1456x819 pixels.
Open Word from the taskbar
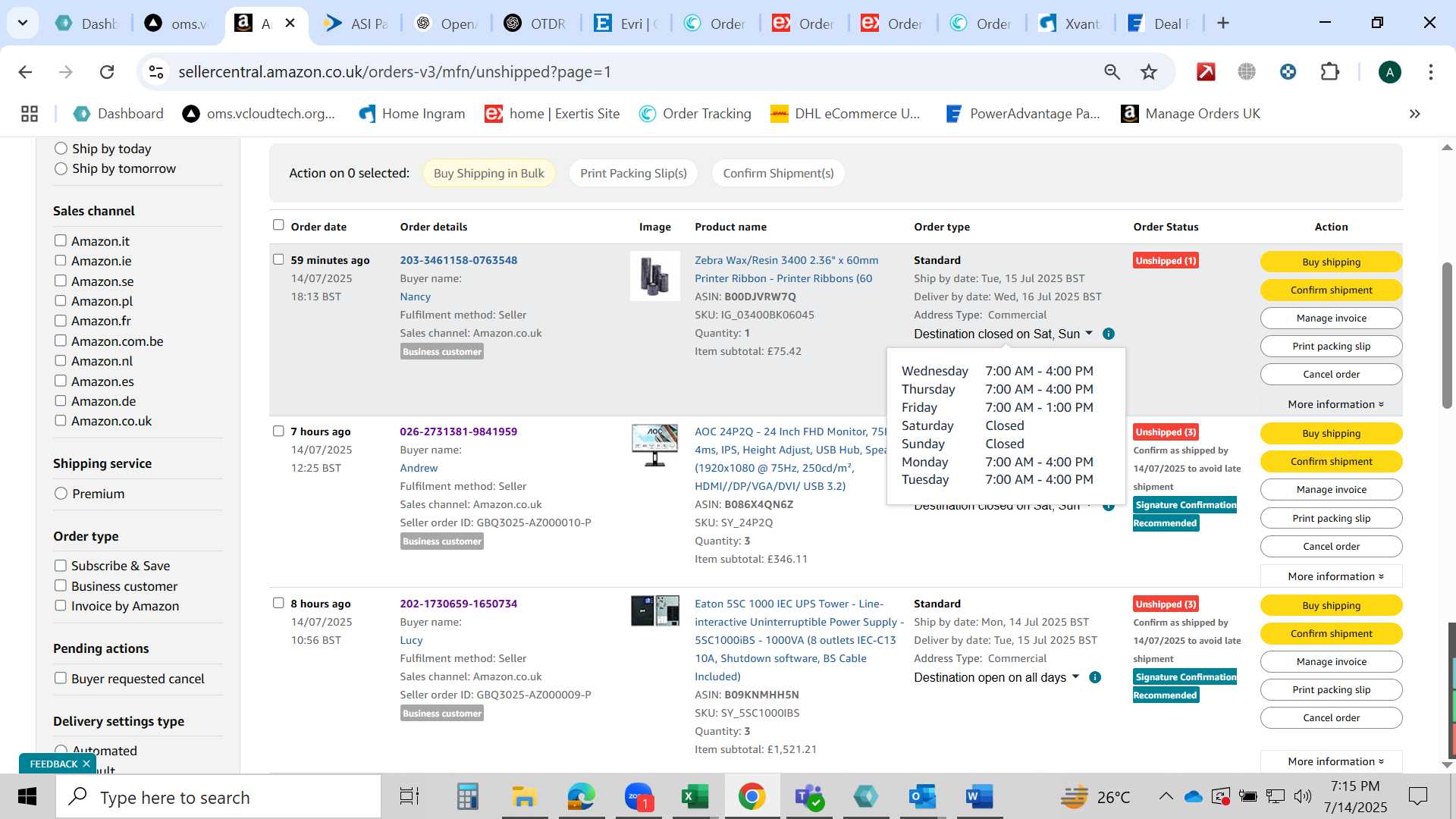pyautogui.click(x=980, y=797)
